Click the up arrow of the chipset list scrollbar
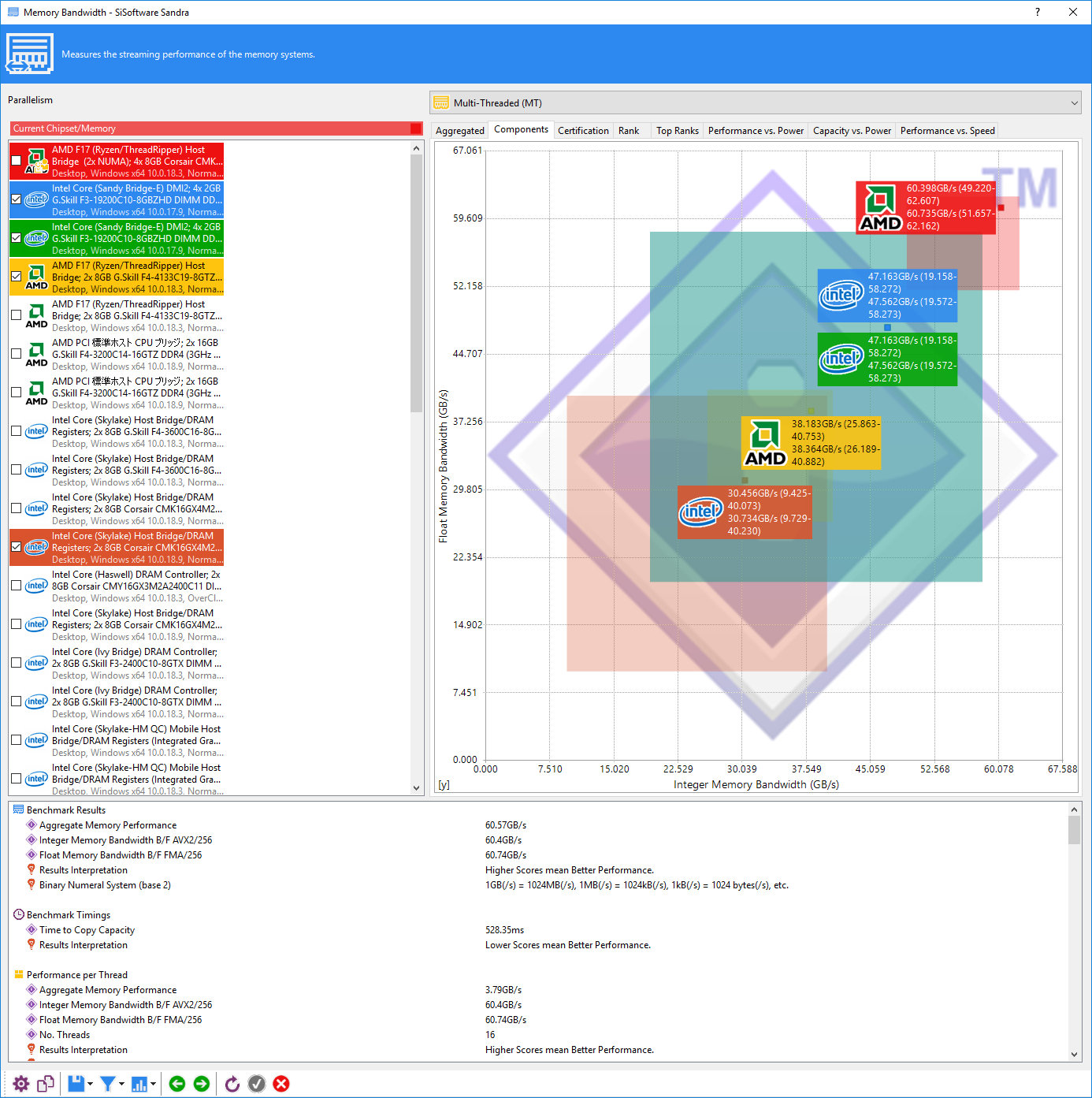 pyautogui.click(x=417, y=148)
